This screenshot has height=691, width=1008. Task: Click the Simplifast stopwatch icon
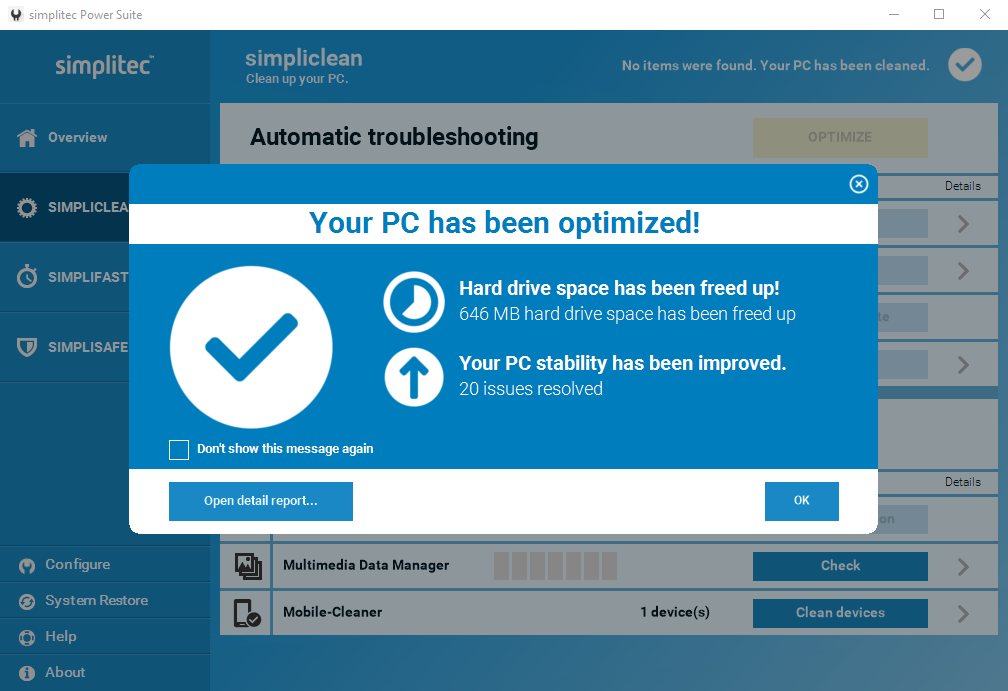coord(27,276)
